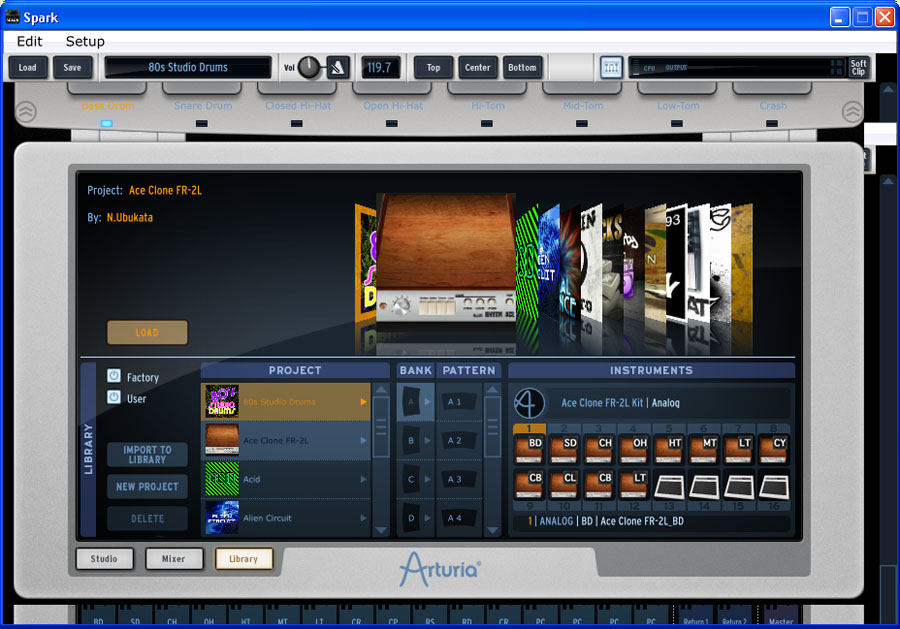Click the New Project button
Screen dimensions: 900x629
(x=147, y=487)
